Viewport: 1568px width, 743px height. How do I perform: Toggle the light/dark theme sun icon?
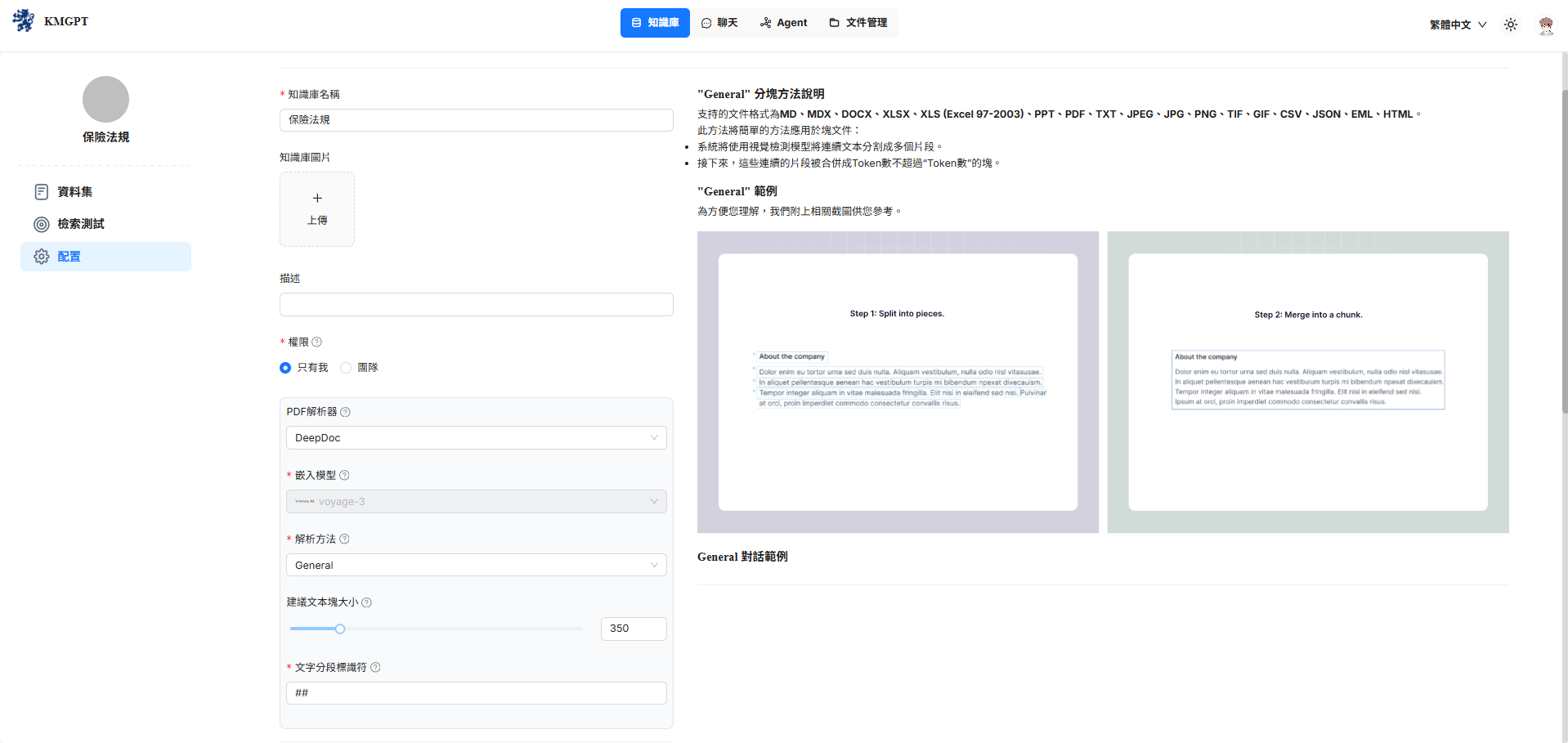coord(1510,25)
